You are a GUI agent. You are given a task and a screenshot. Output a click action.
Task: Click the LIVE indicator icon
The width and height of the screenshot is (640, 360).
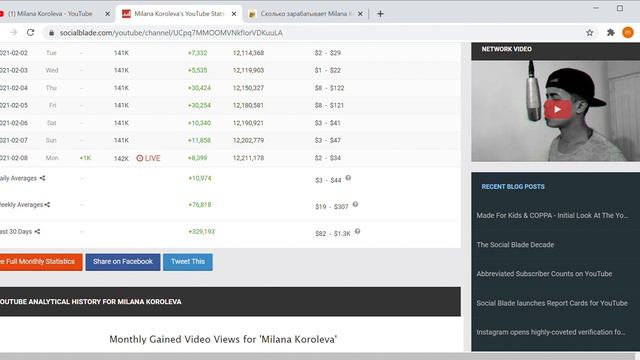coord(140,158)
